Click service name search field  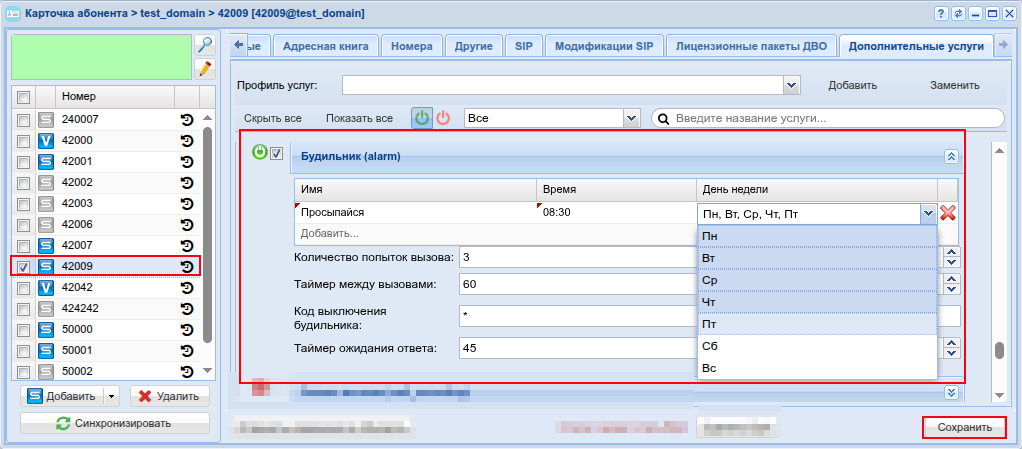[x=828, y=119]
